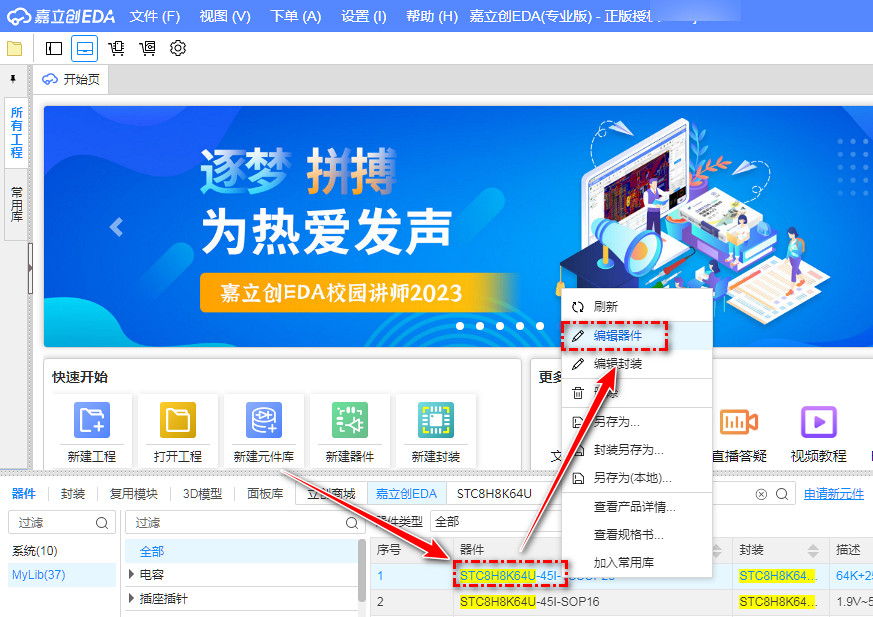Click the pin icon on left sidebar
This screenshot has height=617, width=873.
point(13,79)
